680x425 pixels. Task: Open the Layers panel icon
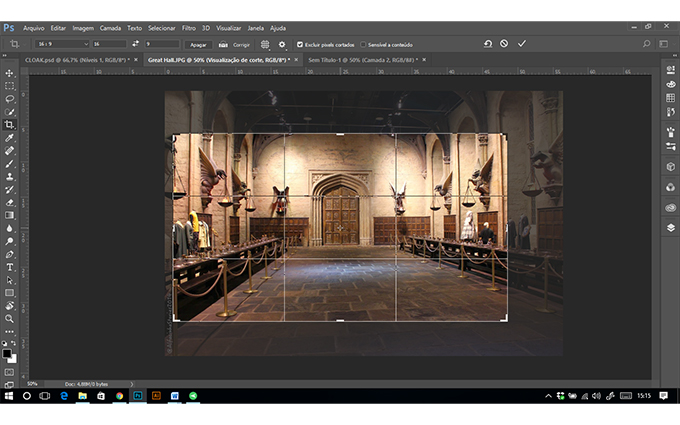[x=670, y=228]
